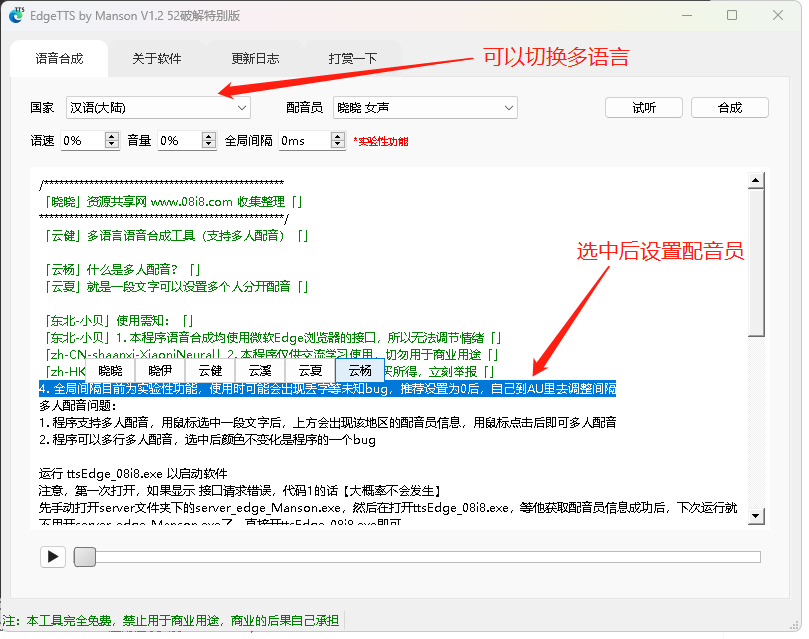Click the play button below the text area
Screen dimensions: 809x639
tap(52, 556)
